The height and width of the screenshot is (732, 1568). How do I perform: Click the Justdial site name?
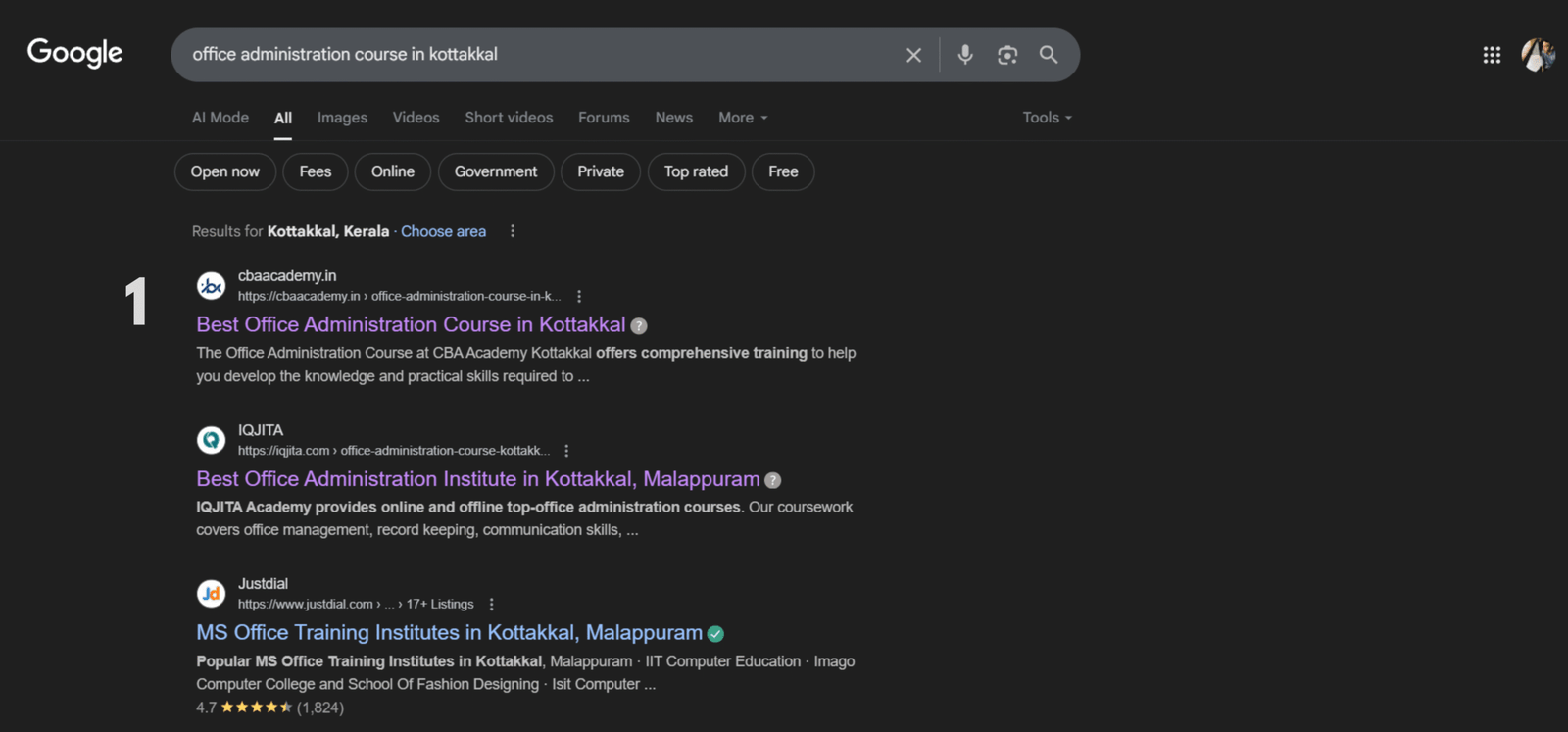point(263,584)
